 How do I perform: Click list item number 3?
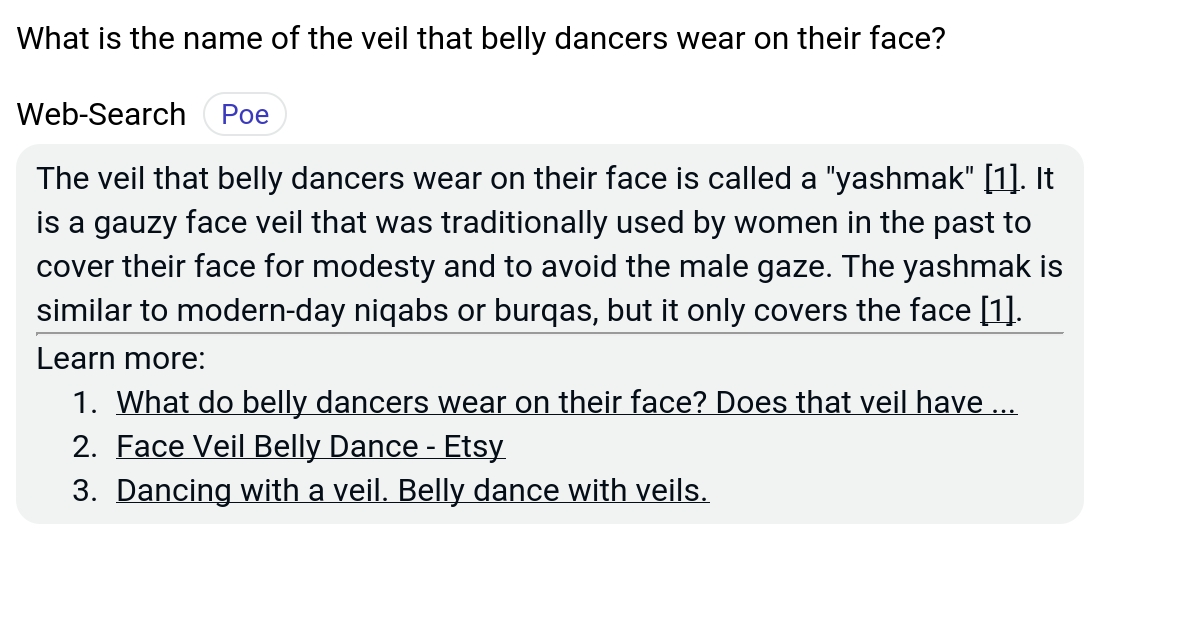click(86, 490)
